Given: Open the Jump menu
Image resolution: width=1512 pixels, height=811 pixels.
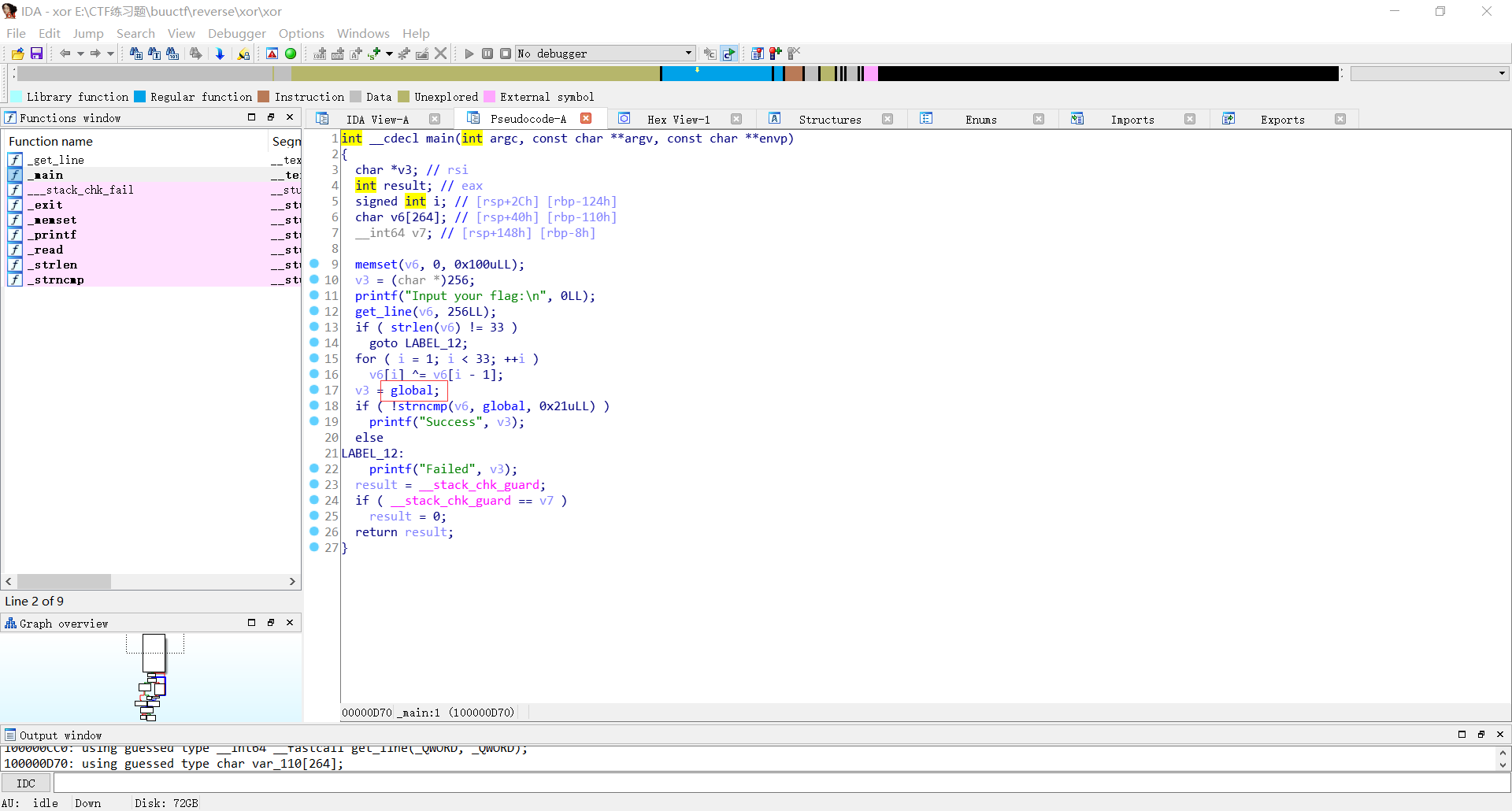Looking at the screenshot, I should tap(88, 33).
